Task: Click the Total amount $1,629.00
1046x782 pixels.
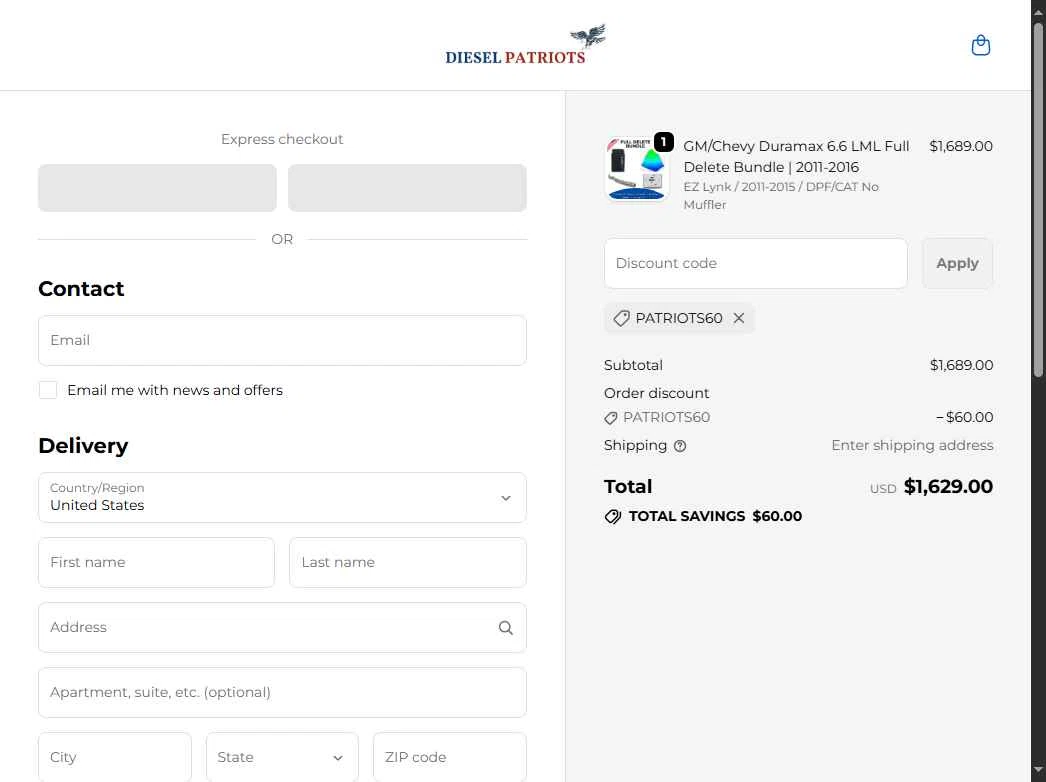Action: point(948,486)
